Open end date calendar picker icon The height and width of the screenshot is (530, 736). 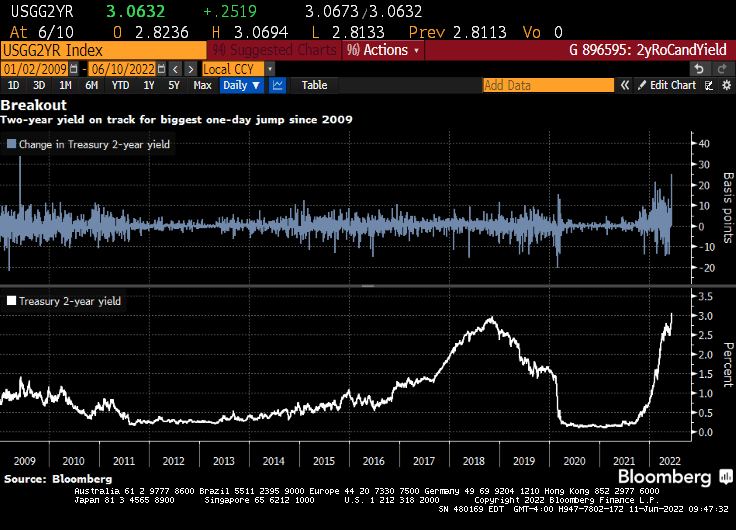pyautogui.click(x=162, y=68)
